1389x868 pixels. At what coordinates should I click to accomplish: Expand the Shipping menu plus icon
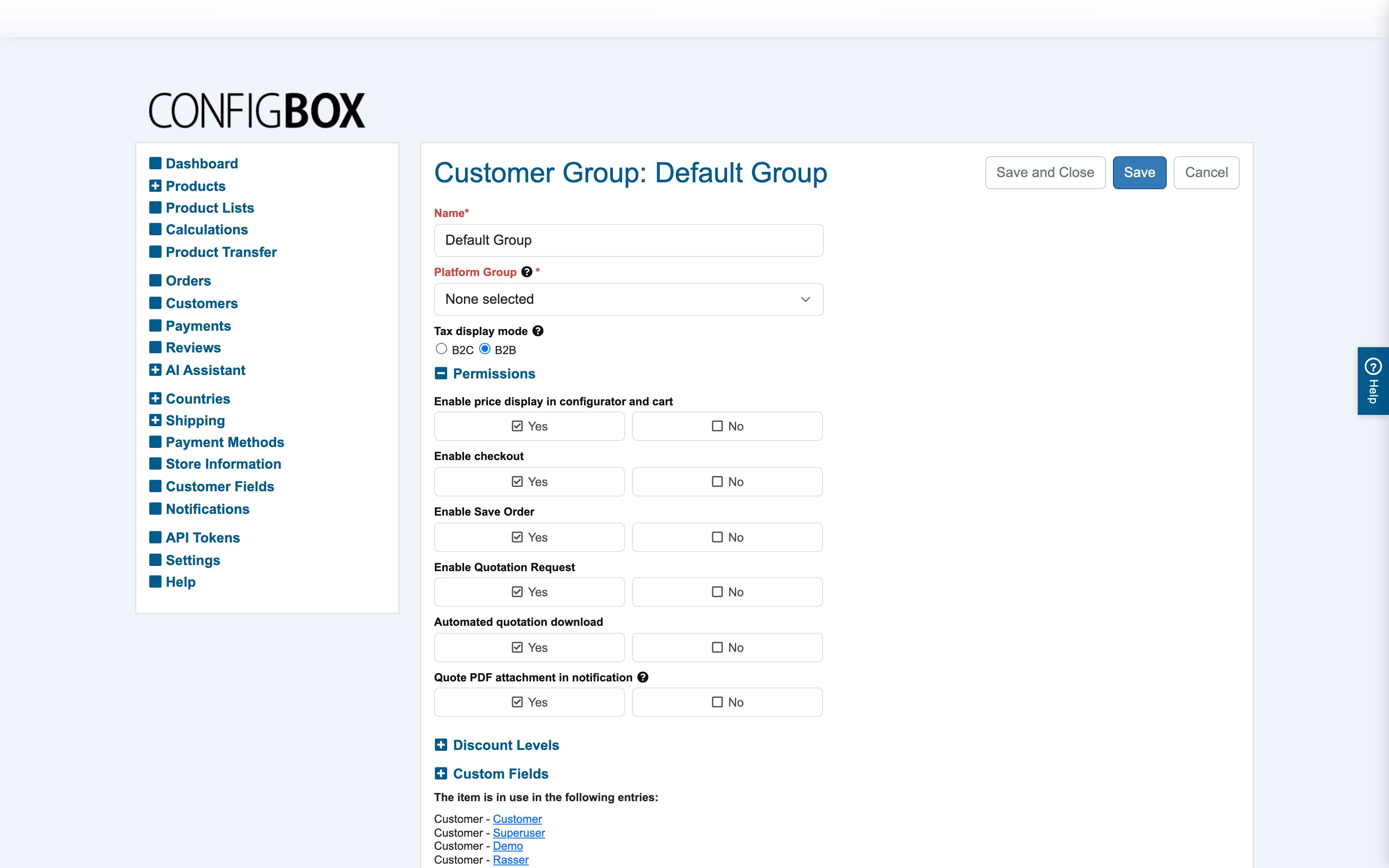(x=155, y=420)
